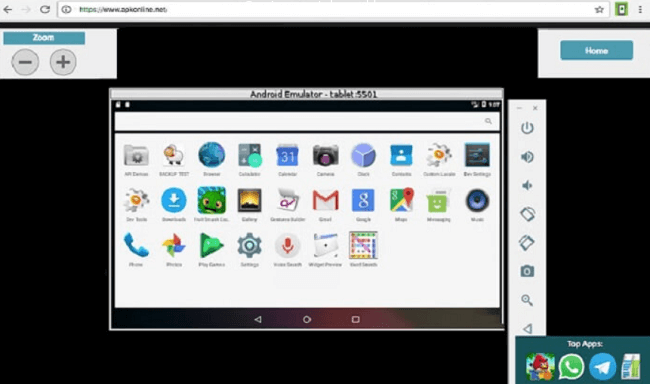Click the zoom out minus button

click(x=25, y=62)
